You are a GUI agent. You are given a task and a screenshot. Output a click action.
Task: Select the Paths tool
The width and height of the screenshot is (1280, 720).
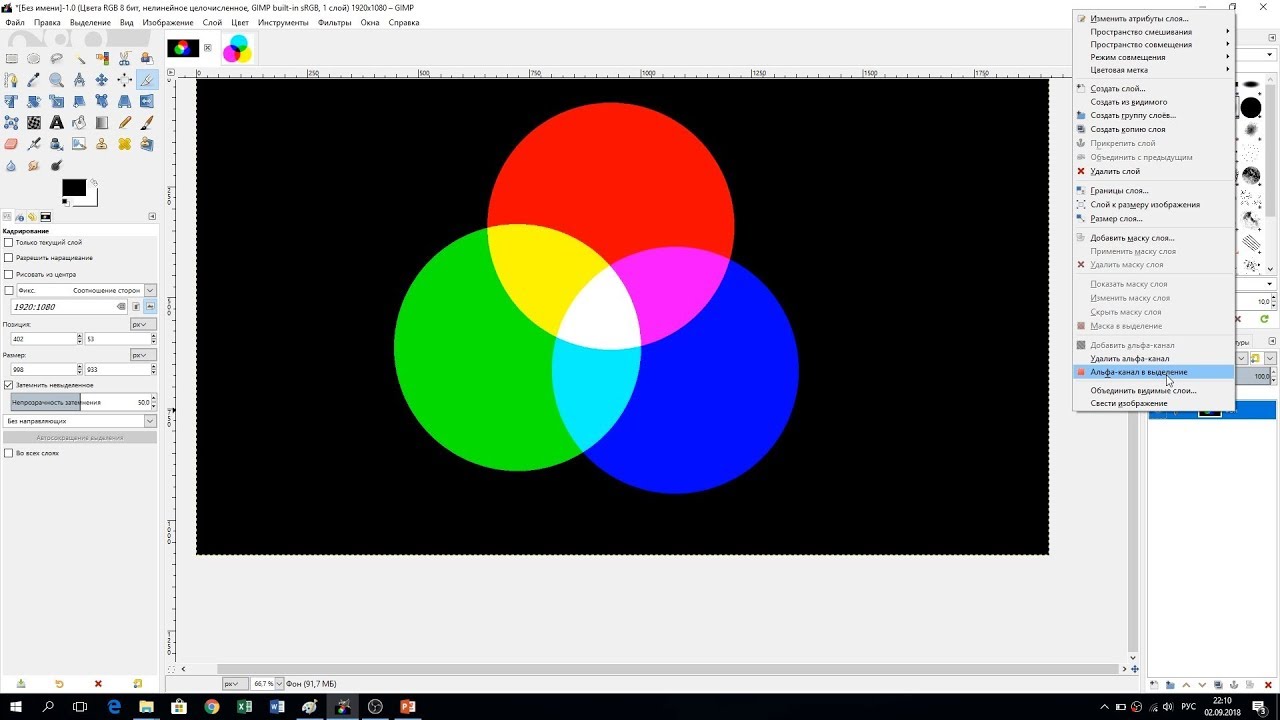[11, 79]
